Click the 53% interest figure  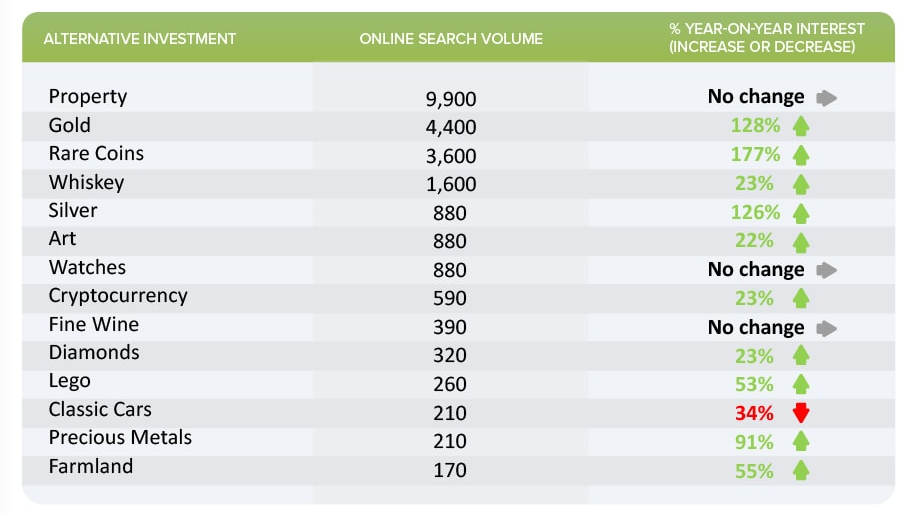(754, 385)
